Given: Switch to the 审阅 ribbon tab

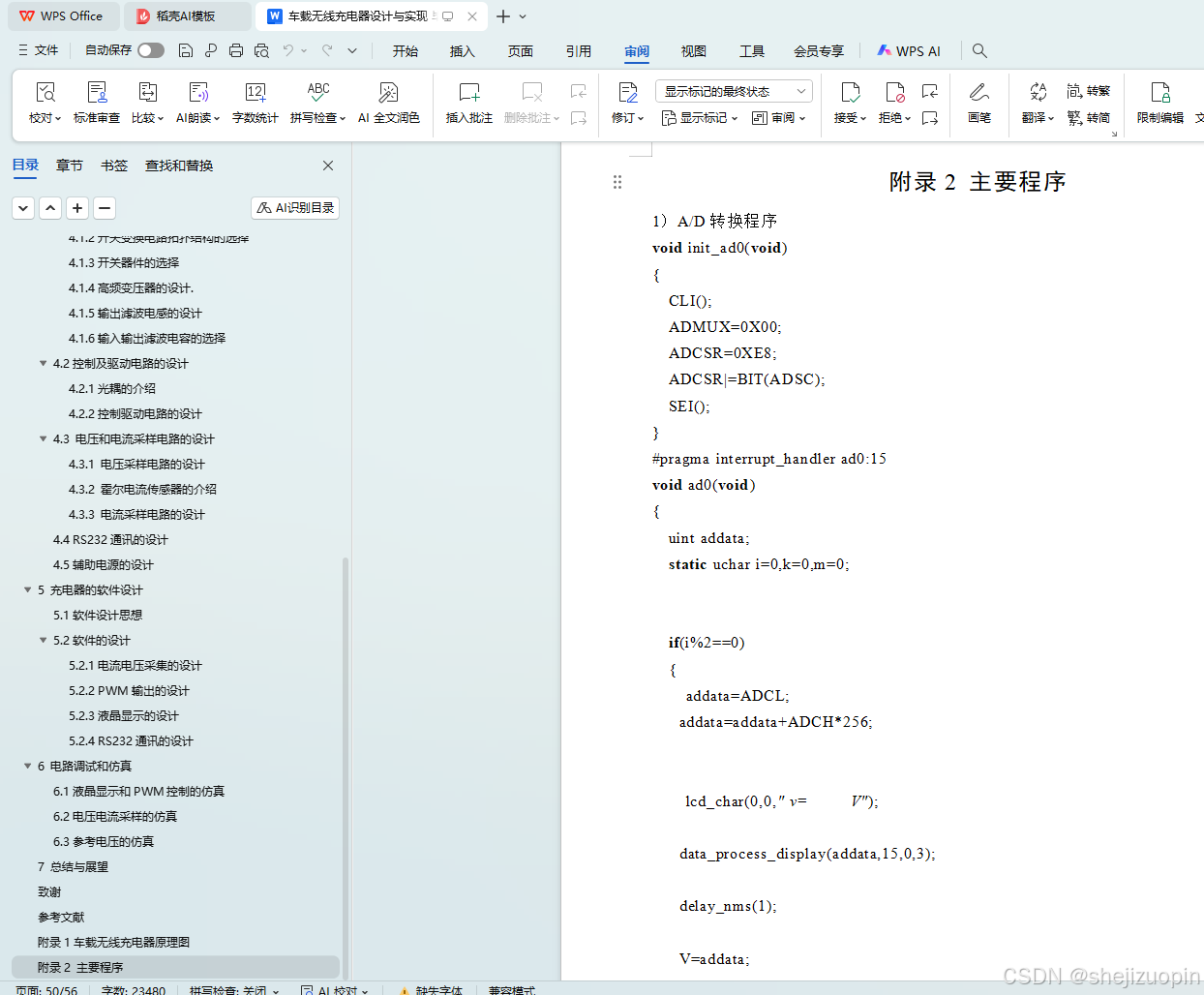Looking at the screenshot, I should pyautogui.click(x=636, y=51).
